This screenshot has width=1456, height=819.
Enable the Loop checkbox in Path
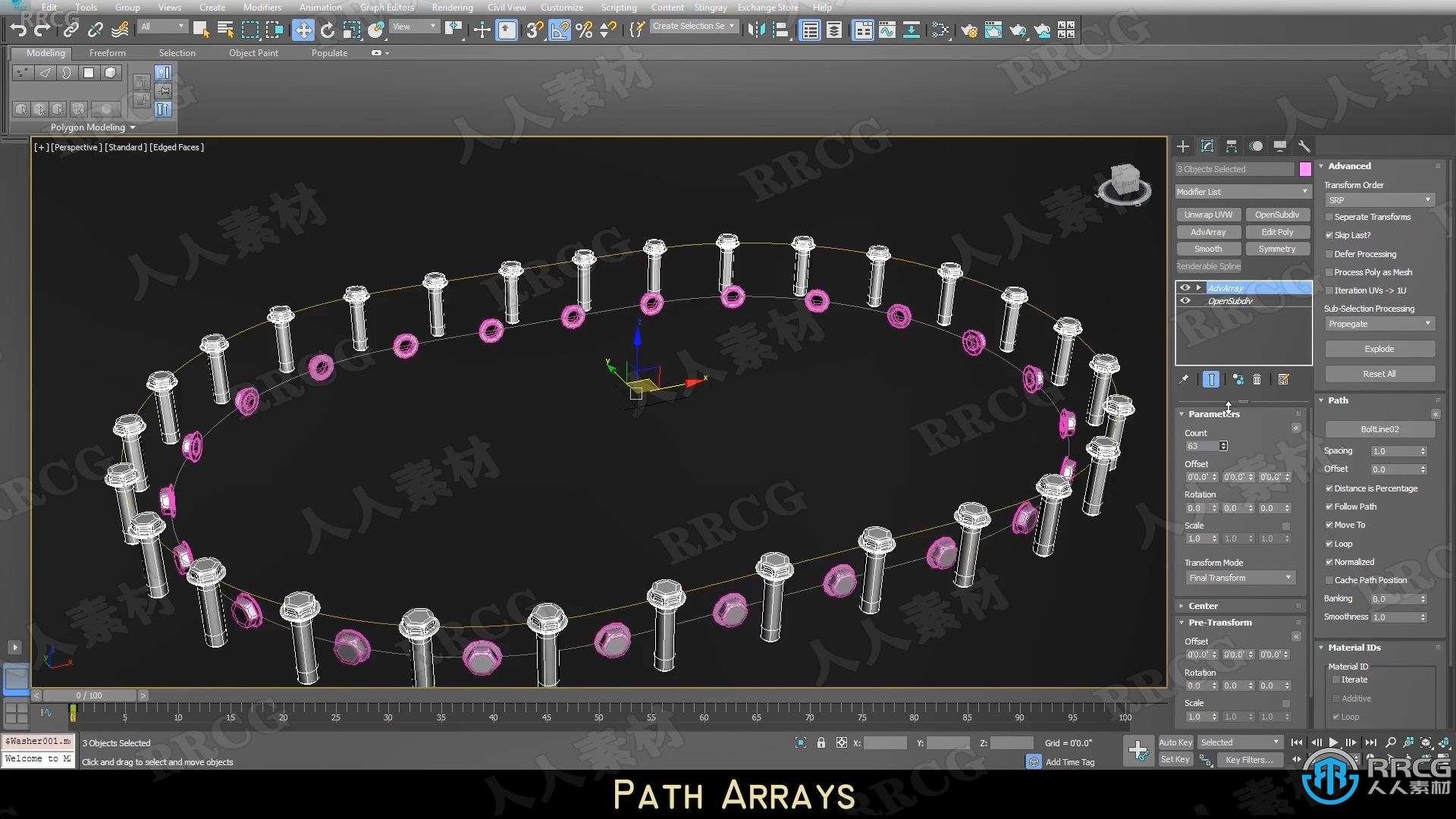(1330, 543)
